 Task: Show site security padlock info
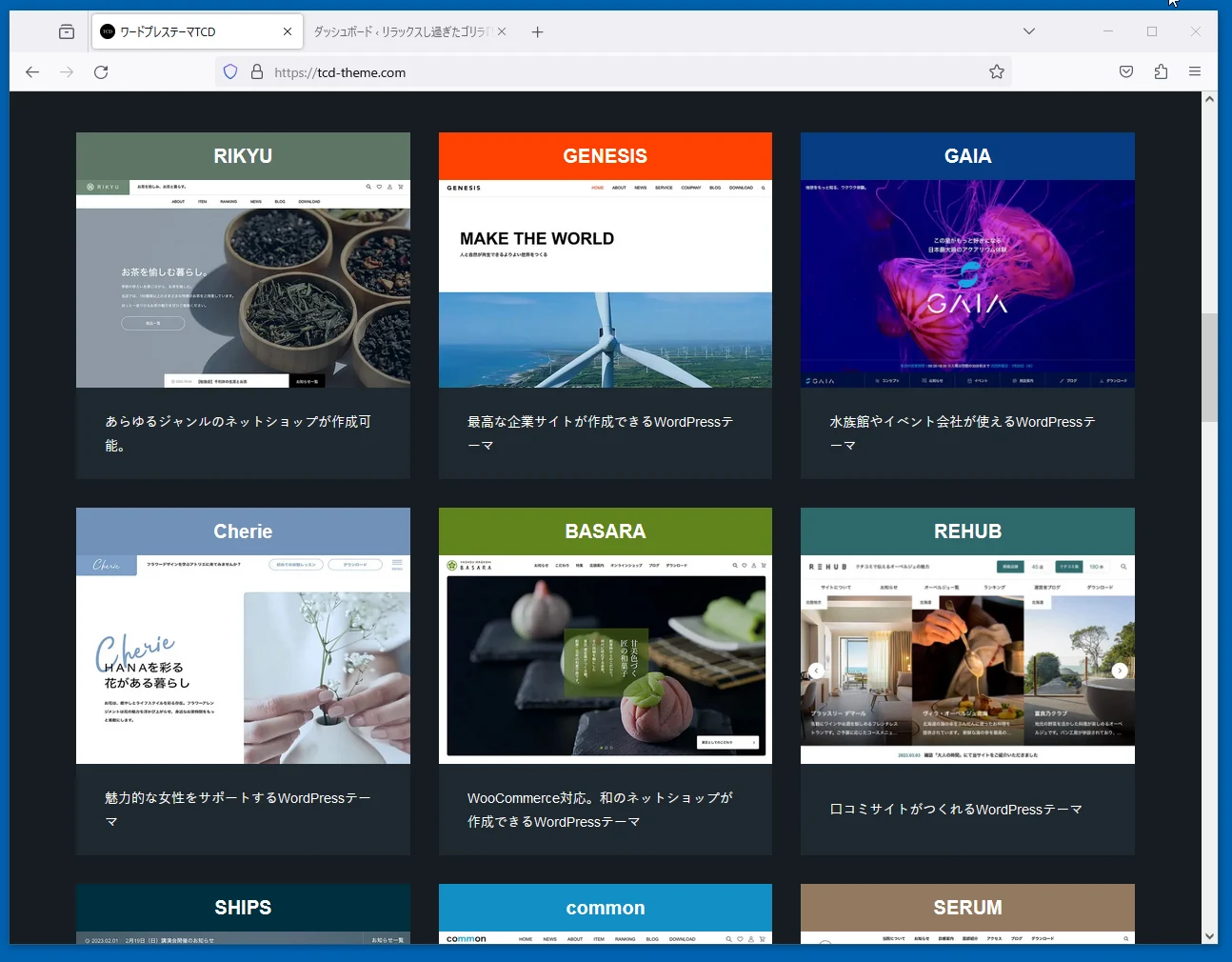click(x=256, y=72)
